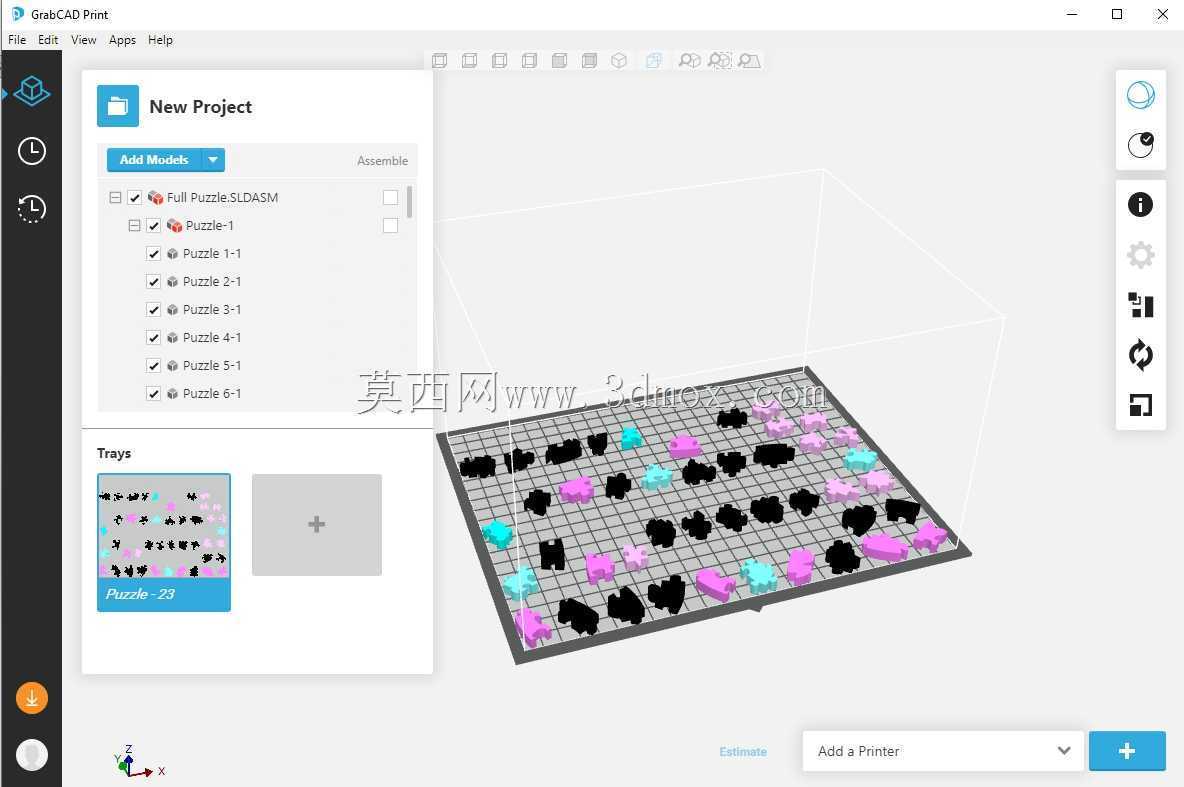Uncheck the Puzzle-1 subassembly checkbox
This screenshot has height=787, width=1184.
point(153,226)
